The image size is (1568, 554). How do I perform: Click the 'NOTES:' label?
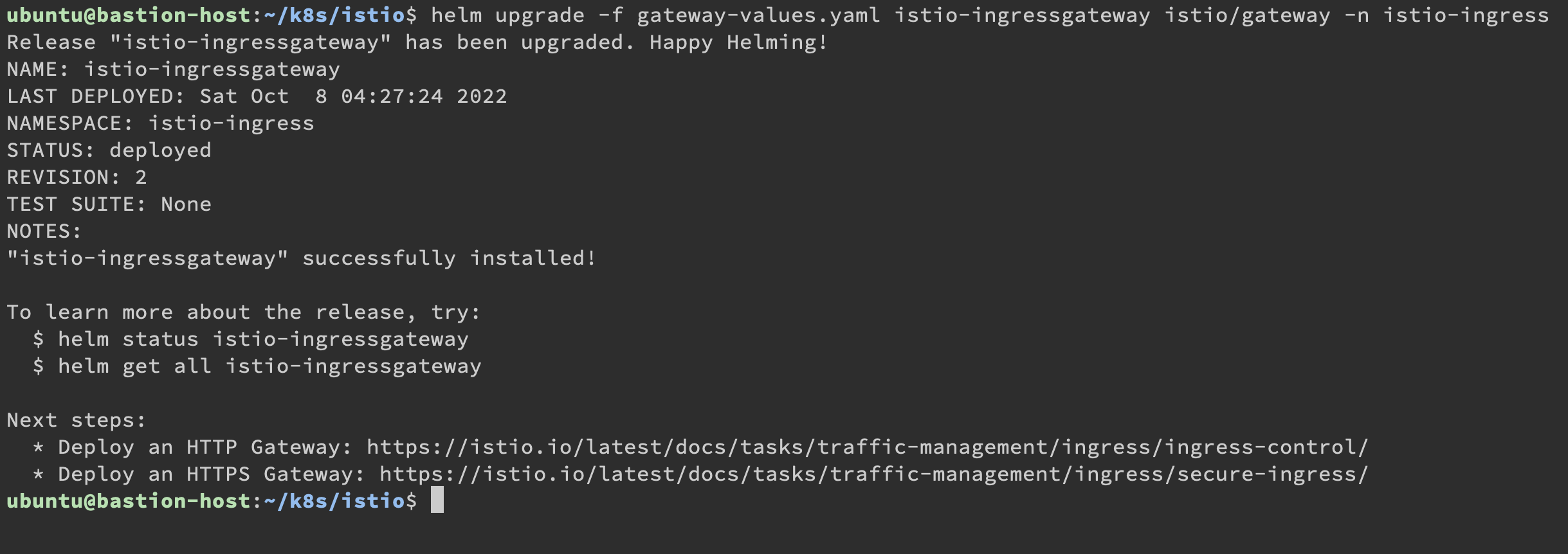click(x=44, y=231)
